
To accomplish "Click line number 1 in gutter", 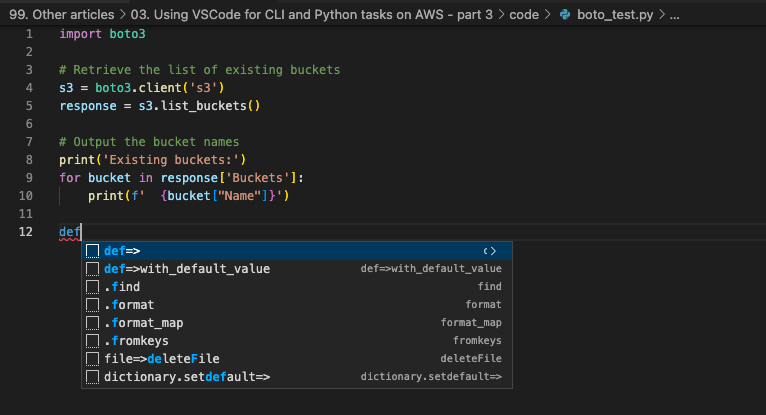I will coord(29,34).
